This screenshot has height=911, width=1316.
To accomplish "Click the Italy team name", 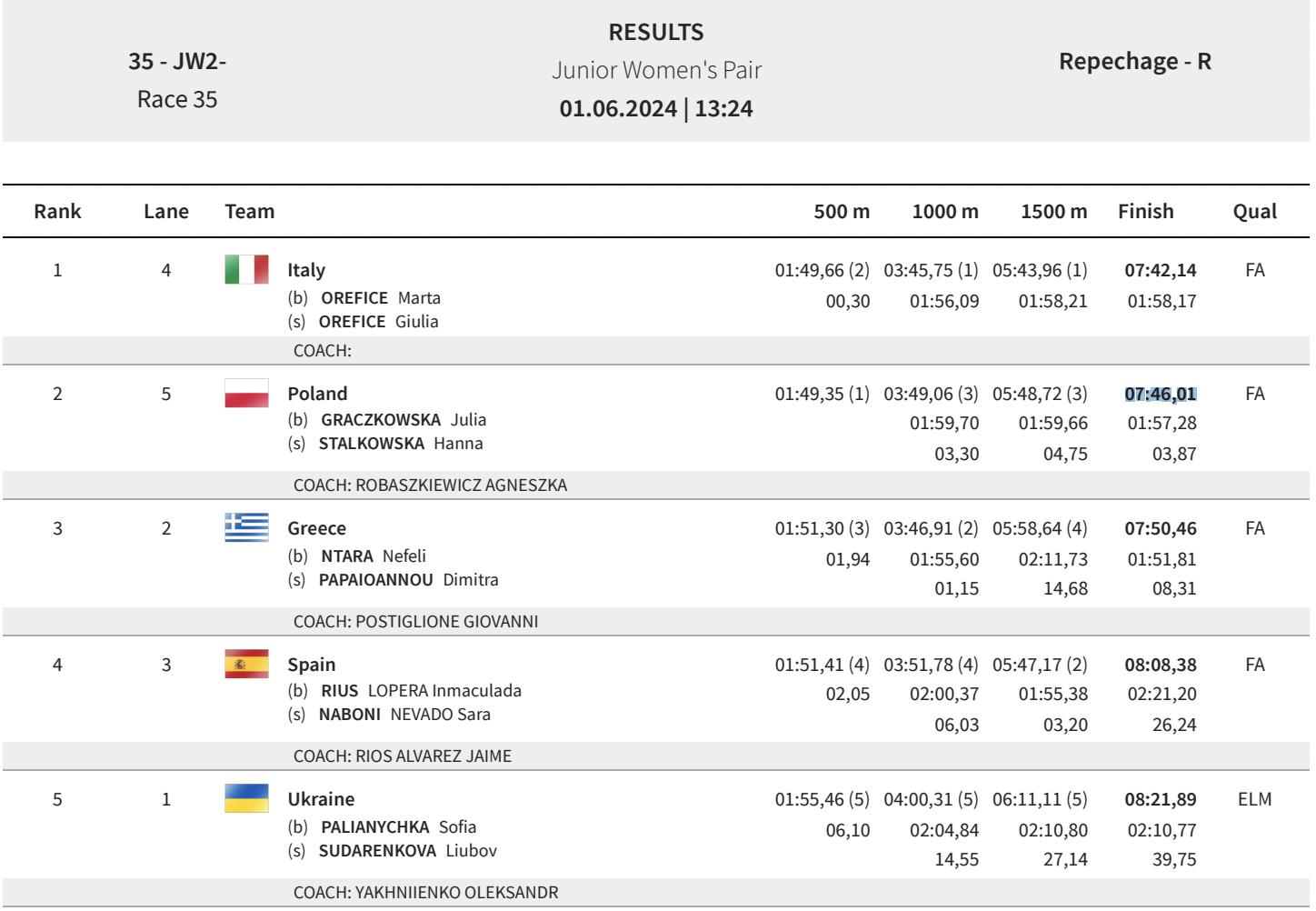I will pyautogui.click(x=306, y=270).
